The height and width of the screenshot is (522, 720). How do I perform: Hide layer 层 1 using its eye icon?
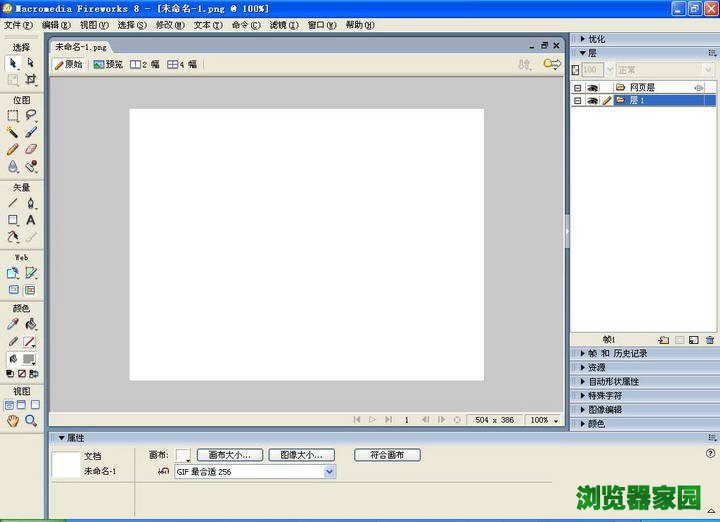592,101
